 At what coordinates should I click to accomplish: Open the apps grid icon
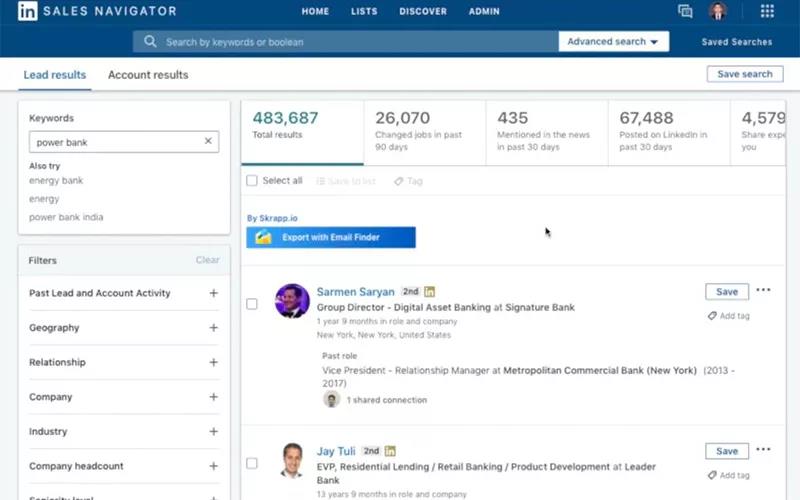(767, 12)
